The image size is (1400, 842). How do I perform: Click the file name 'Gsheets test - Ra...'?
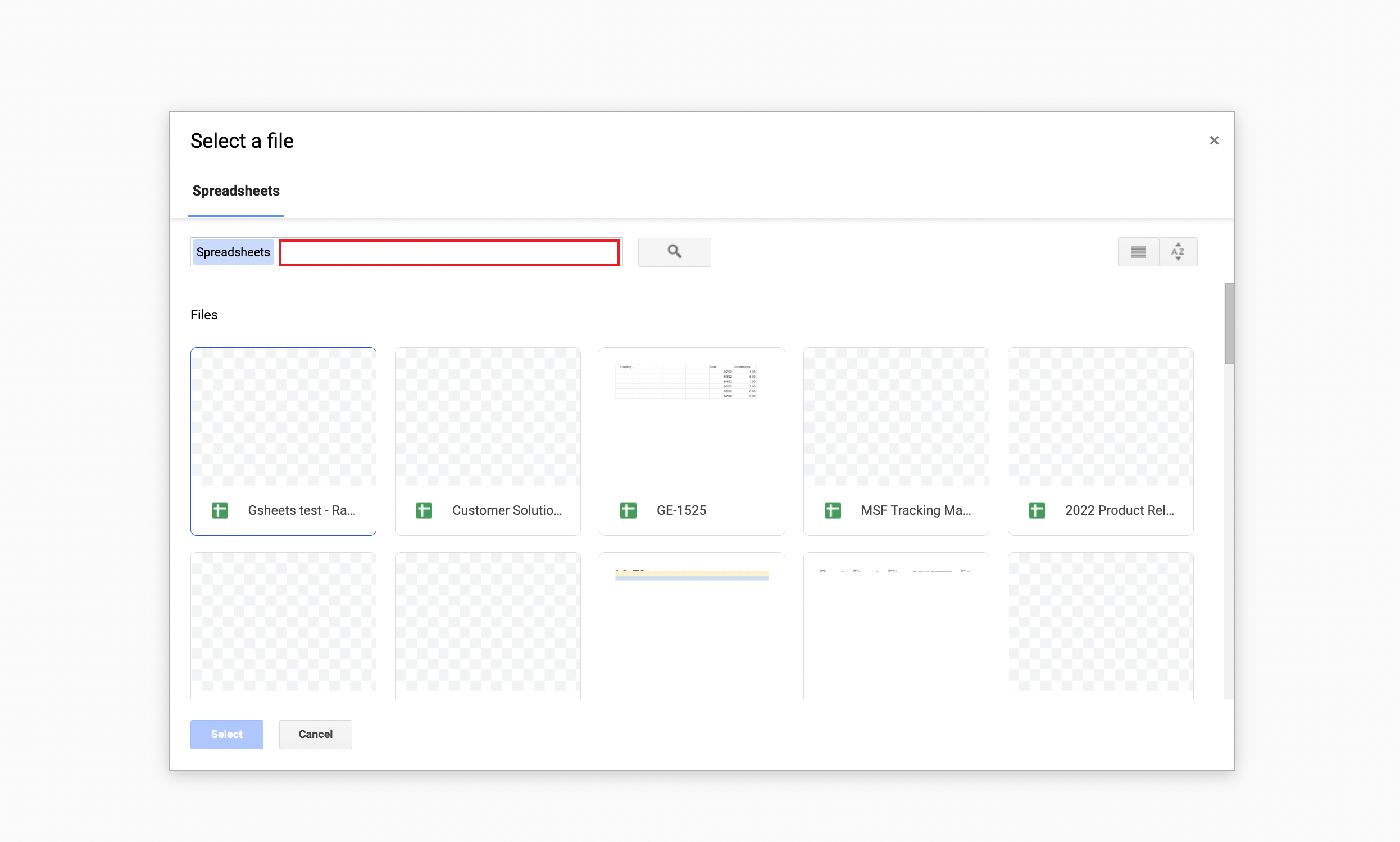(x=302, y=510)
